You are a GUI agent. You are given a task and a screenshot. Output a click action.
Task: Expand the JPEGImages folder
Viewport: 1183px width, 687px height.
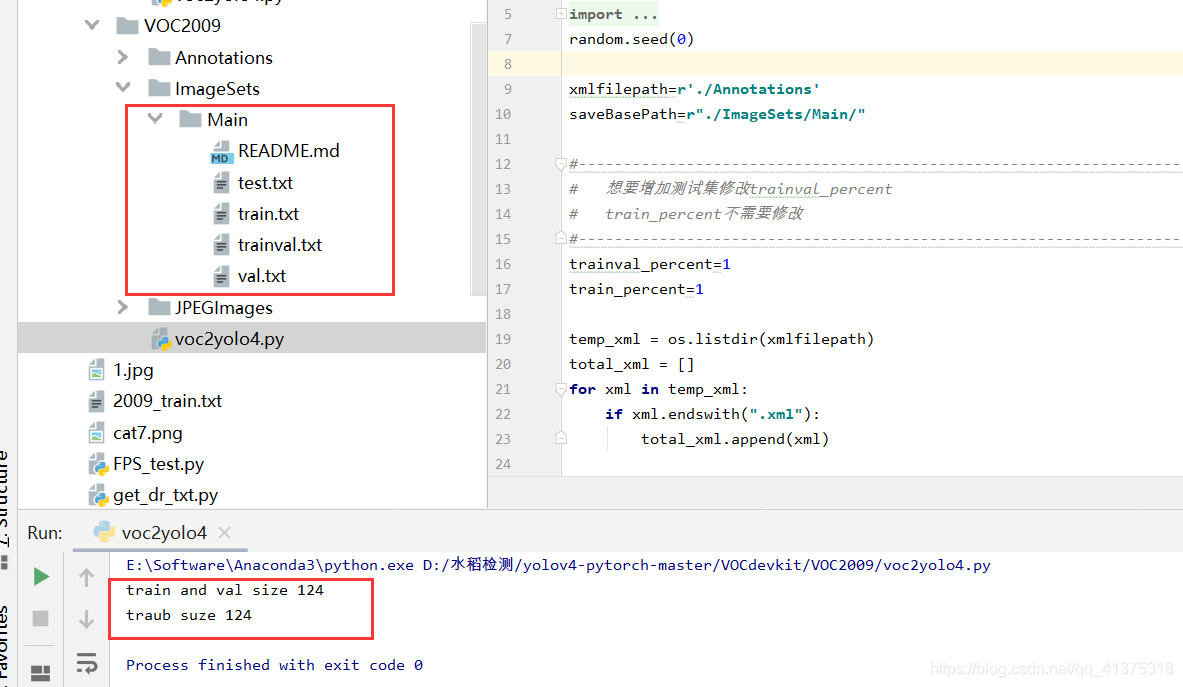pos(123,307)
